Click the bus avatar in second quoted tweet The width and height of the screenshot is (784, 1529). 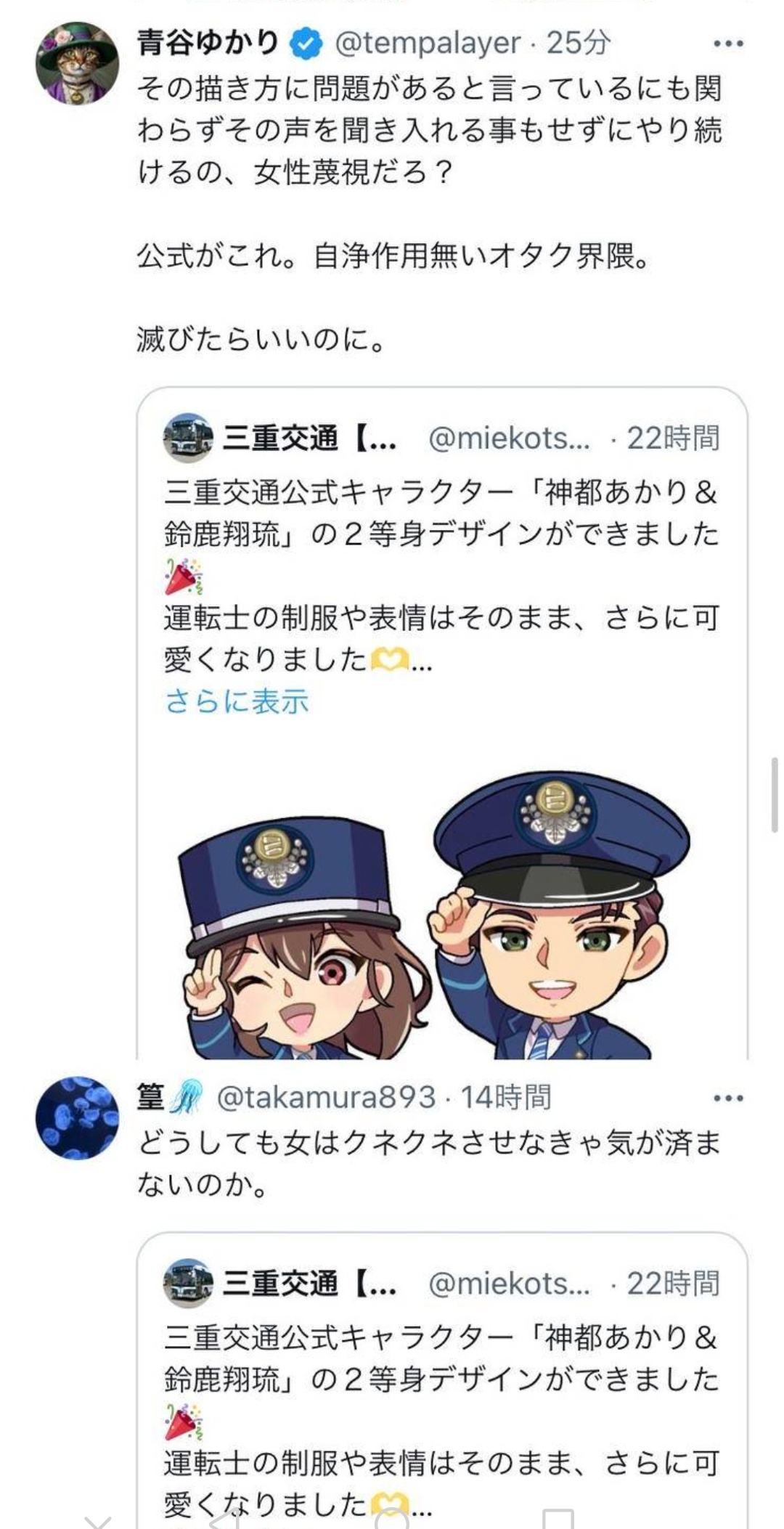[x=188, y=1284]
